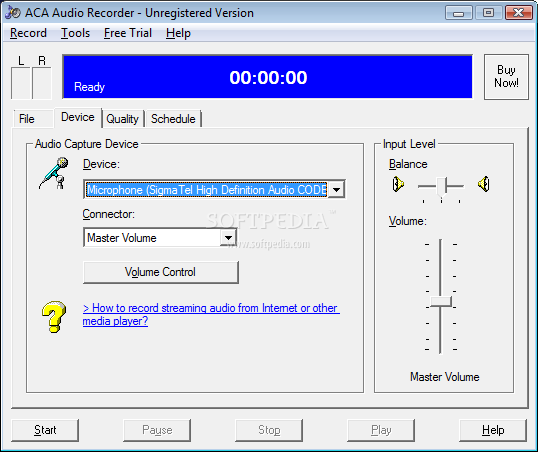Click the Microphone SigmaTel device combo box text

pos(207,189)
